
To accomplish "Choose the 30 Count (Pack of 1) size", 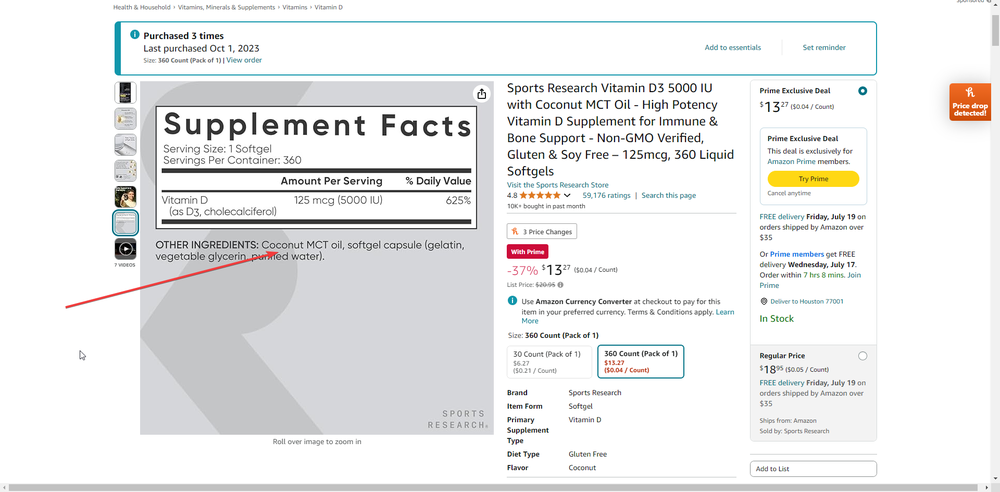I will (x=549, y=362).
